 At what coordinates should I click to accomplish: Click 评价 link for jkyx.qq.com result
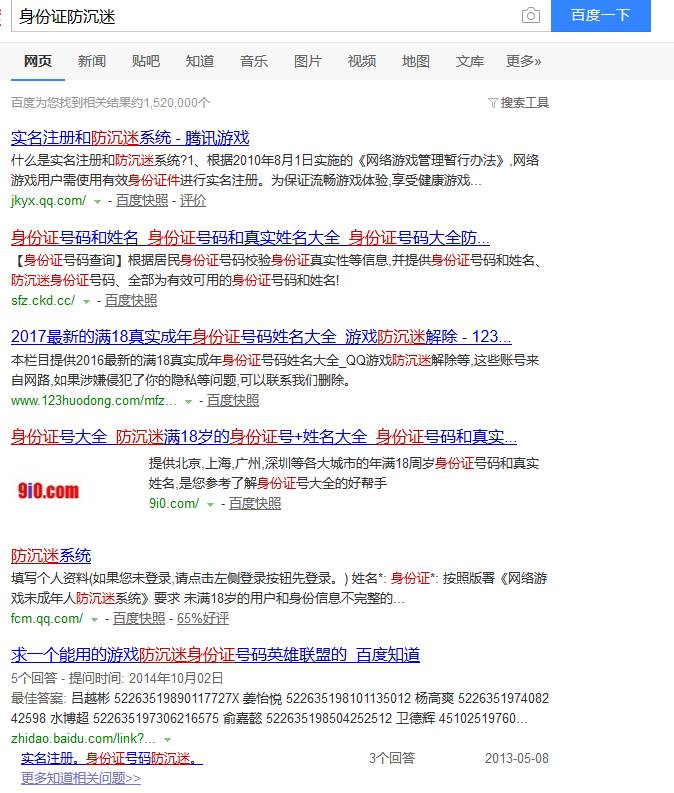tap(193, 201)
